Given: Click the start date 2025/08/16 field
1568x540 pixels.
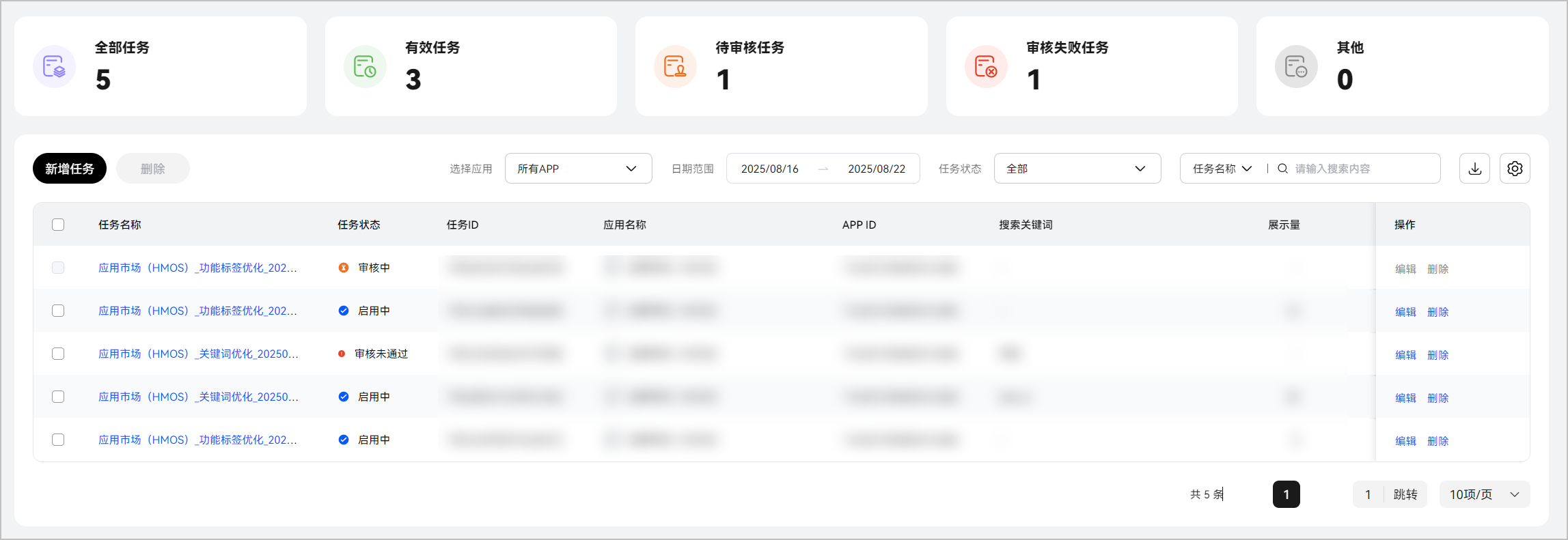Looking at the screenshot, I should [769, 169].
